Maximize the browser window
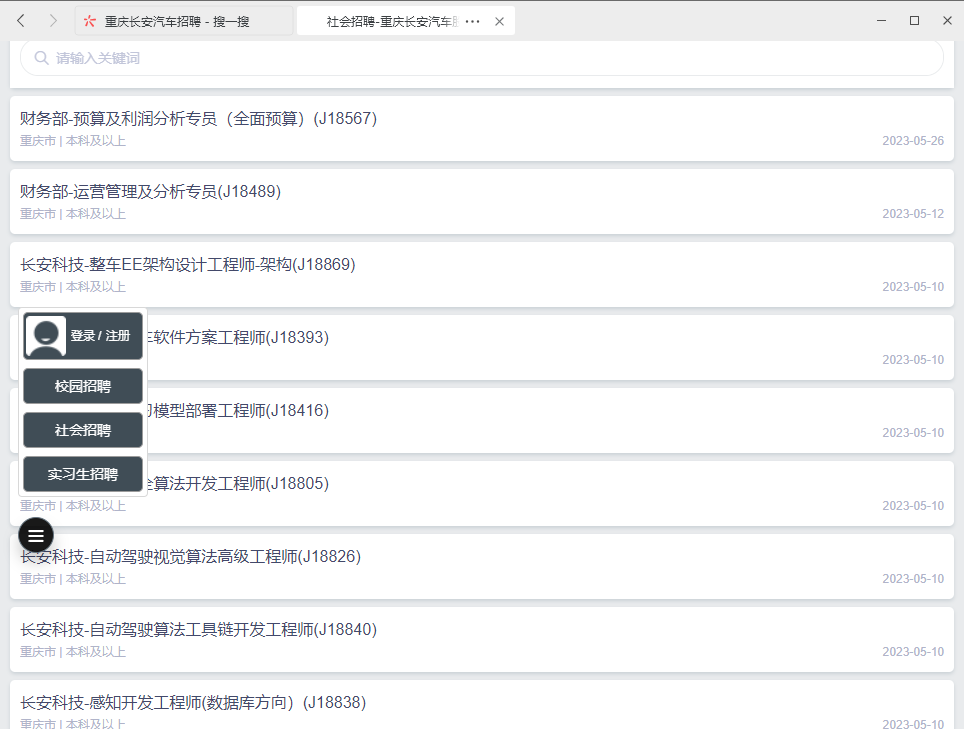Image resolution: width=964 pixels, height=729 pixels. point(914,21)
